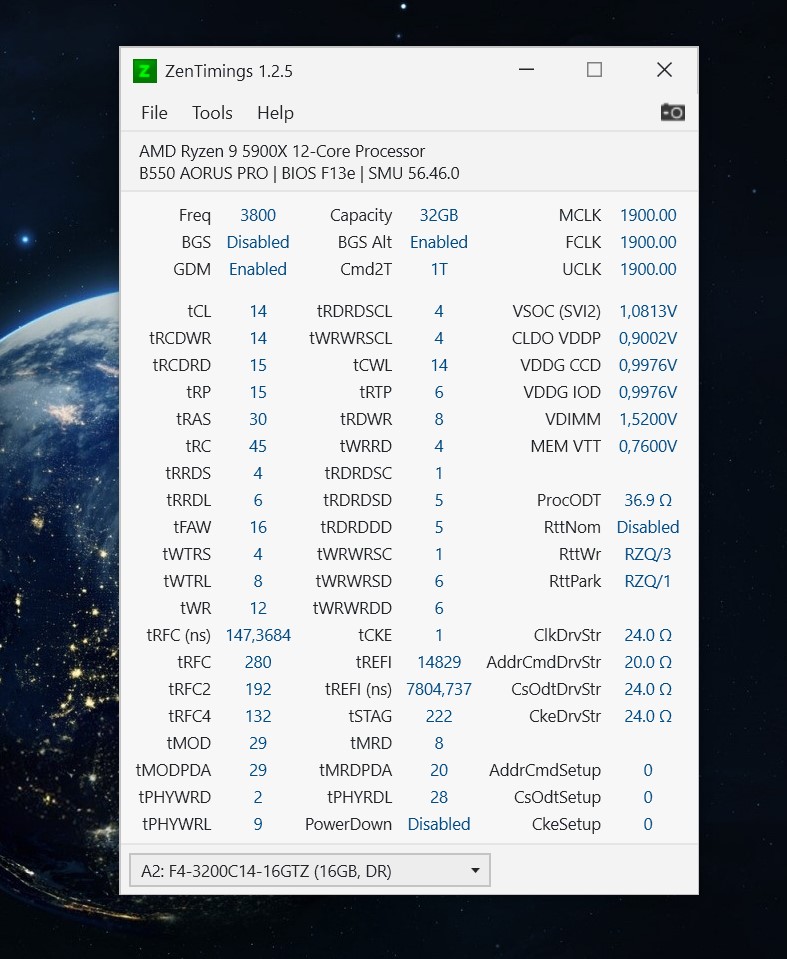Open the Help menu
This screenshot has width=787, height=959.
point(275,113)
